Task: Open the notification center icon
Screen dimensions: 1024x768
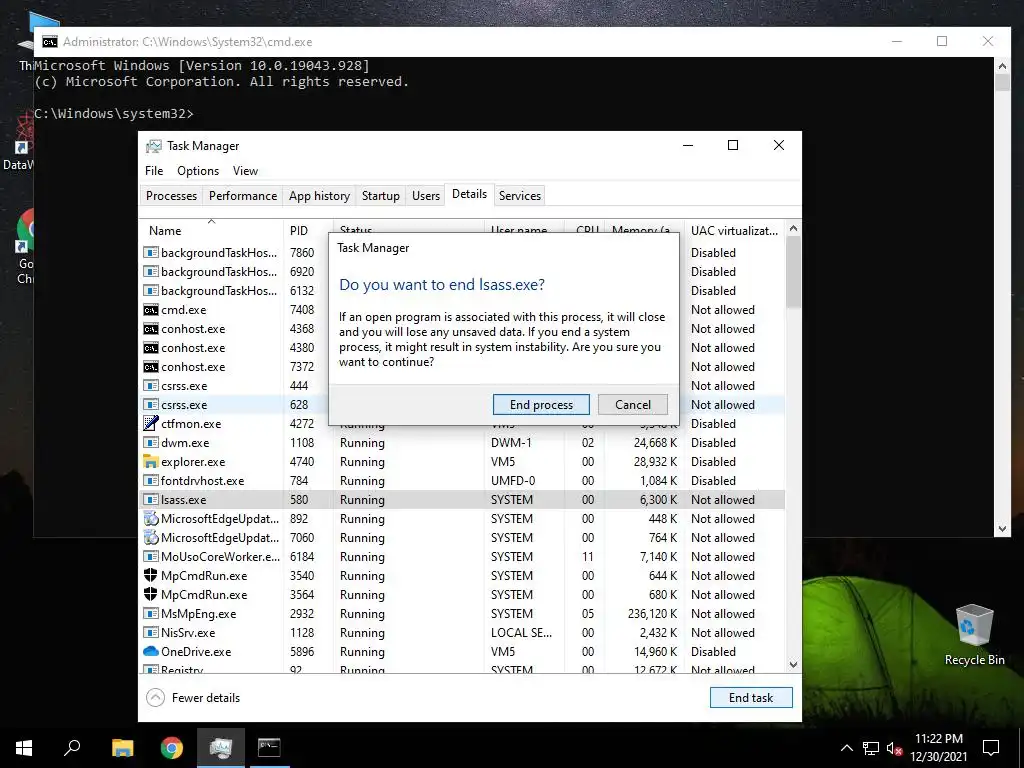Action: (x=991, y=748)
